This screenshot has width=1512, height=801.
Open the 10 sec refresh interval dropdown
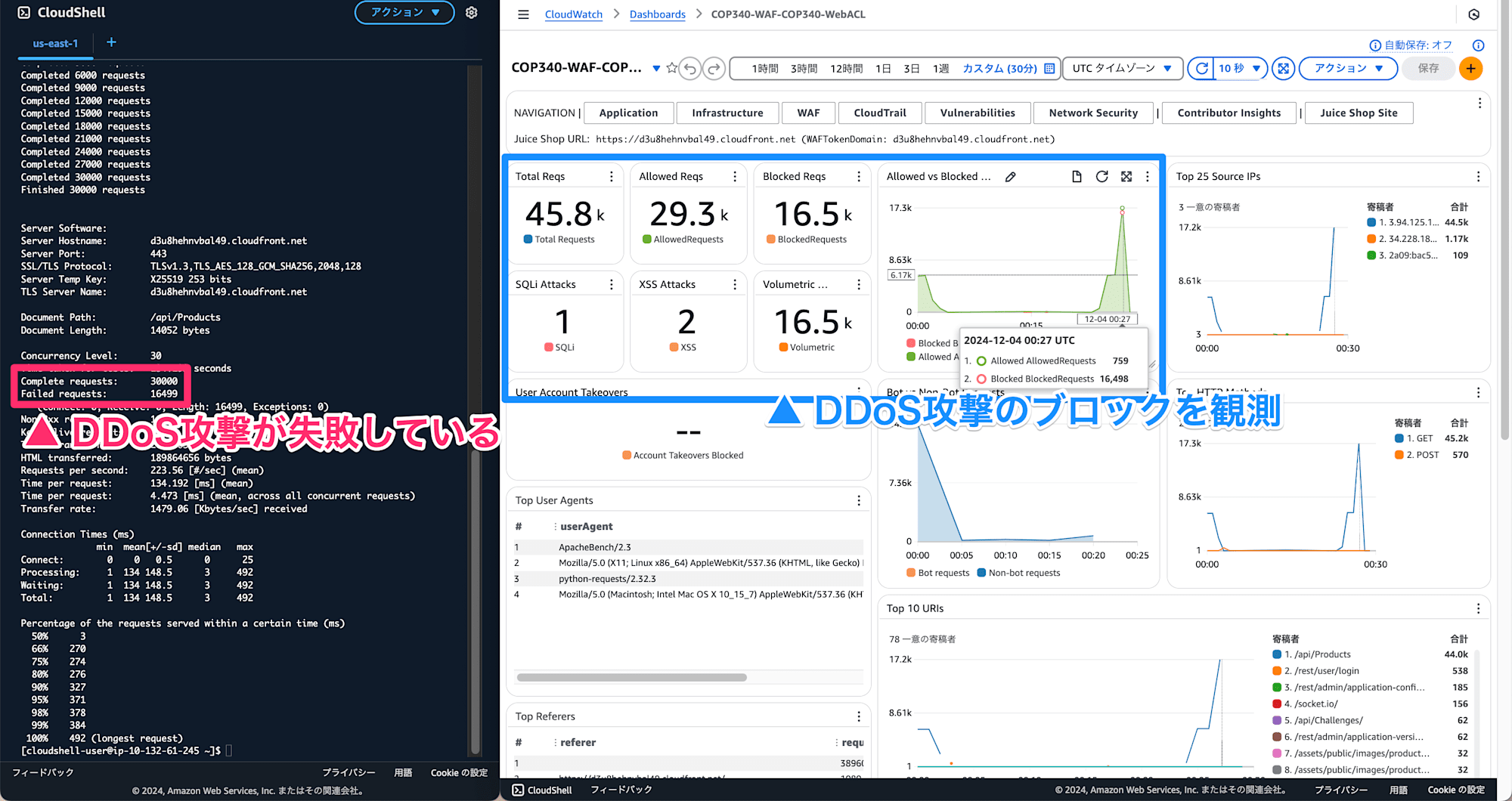click(1240, 69)
